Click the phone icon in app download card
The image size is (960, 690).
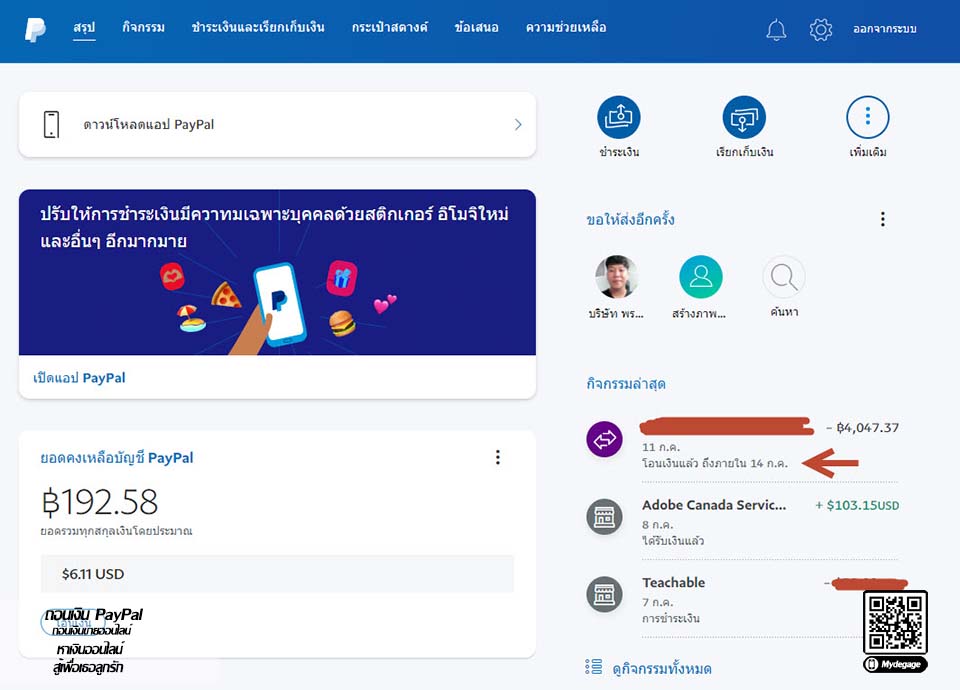point(51,124)
